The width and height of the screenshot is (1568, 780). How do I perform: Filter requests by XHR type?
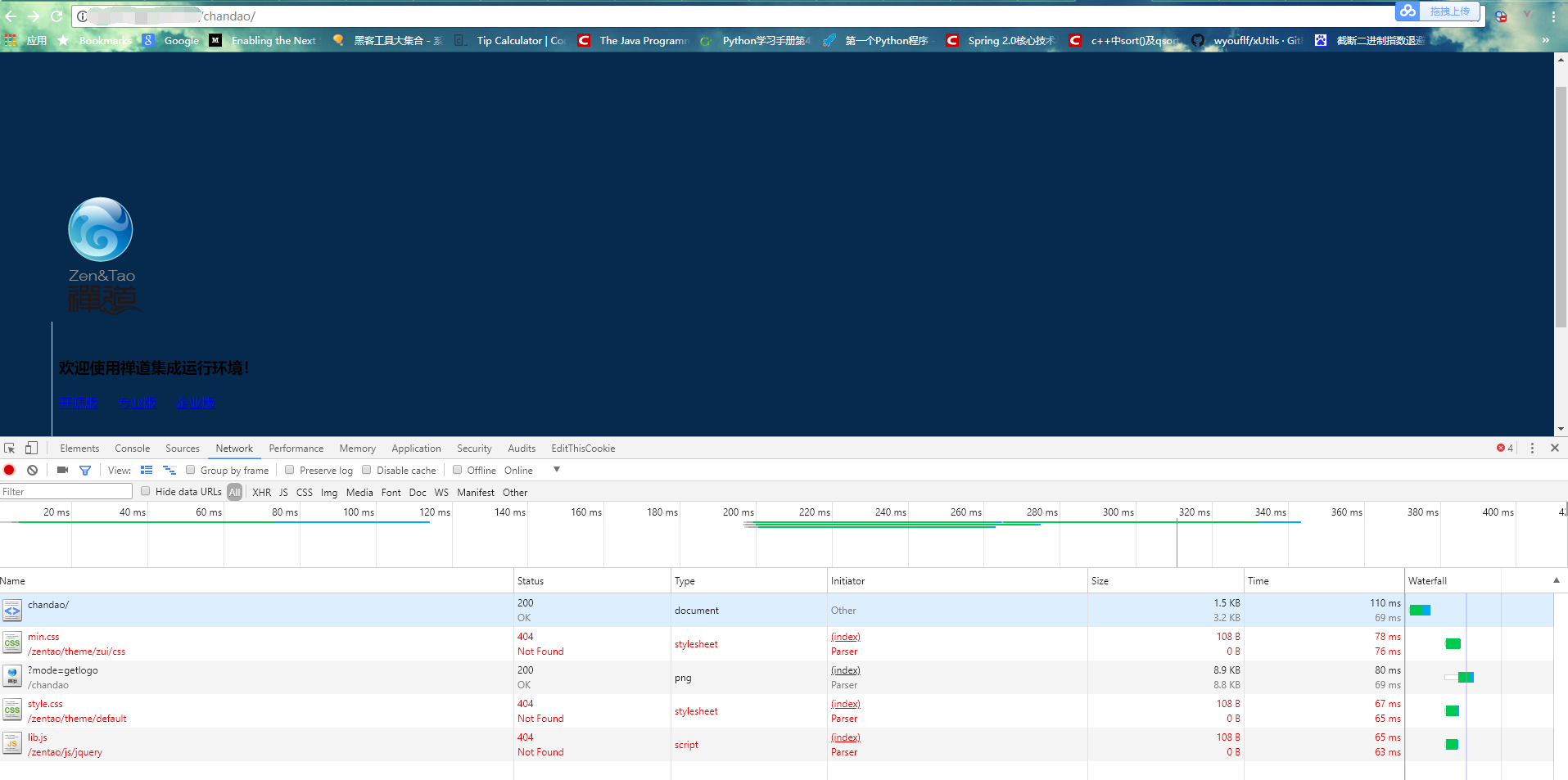261,493
